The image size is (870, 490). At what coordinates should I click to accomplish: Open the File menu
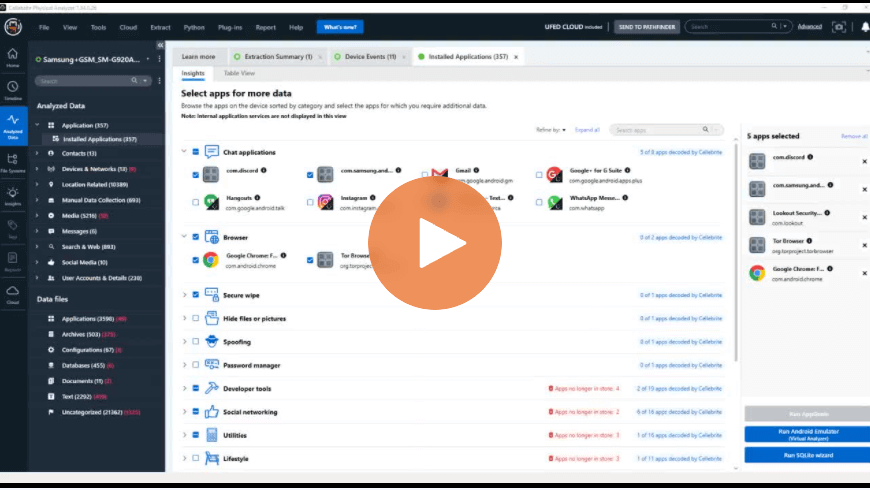tap(44, 27)
